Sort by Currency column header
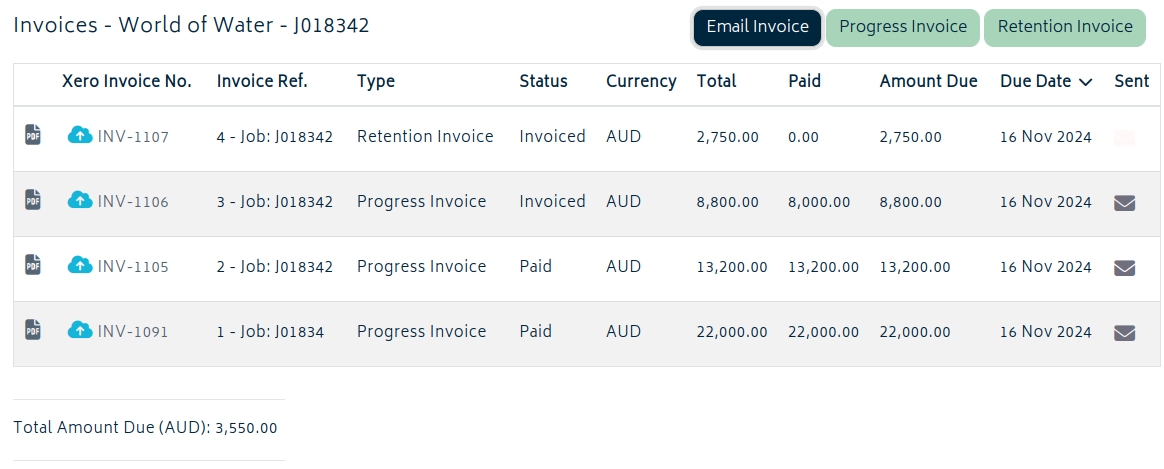 pos(641,82)
